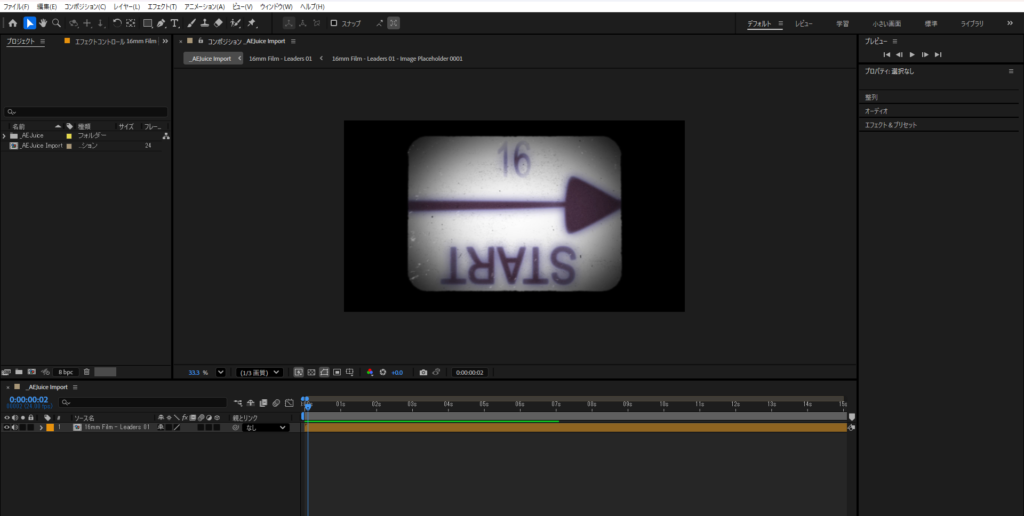Select the Pen tool

(x=161, y=23)
